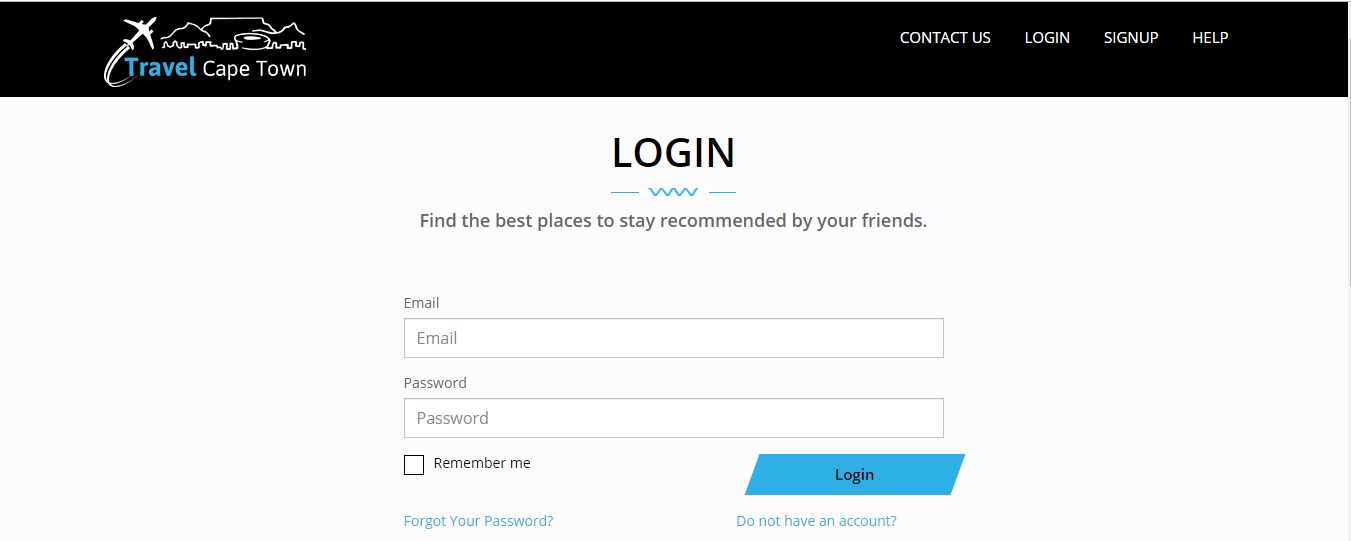
Task: Focus the Email input field
Action: [x=673, y=338]
